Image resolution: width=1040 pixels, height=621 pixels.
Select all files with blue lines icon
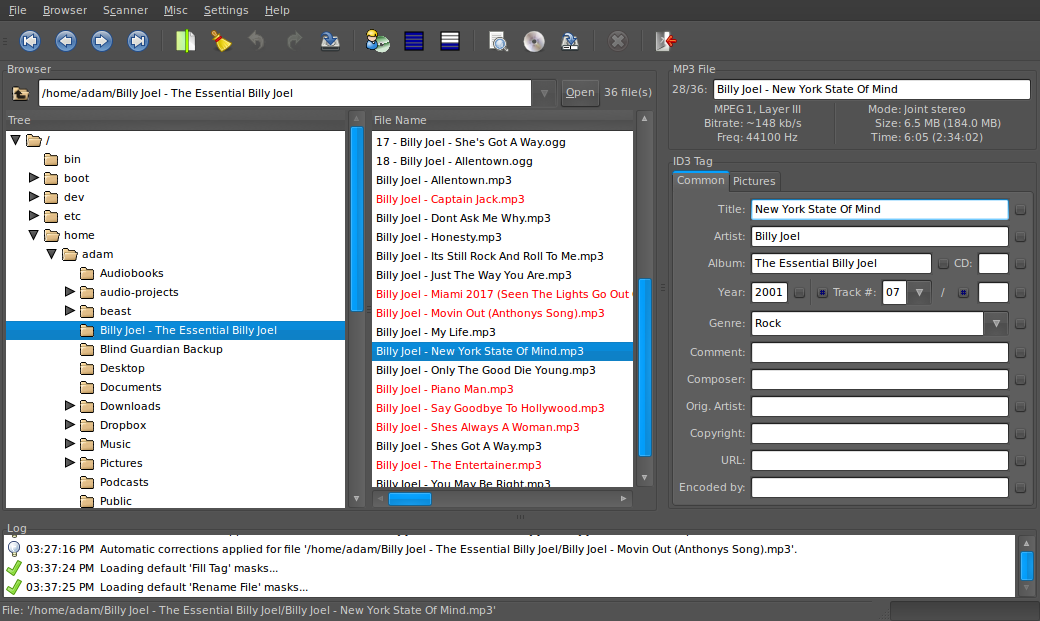[x=414, y=41]
